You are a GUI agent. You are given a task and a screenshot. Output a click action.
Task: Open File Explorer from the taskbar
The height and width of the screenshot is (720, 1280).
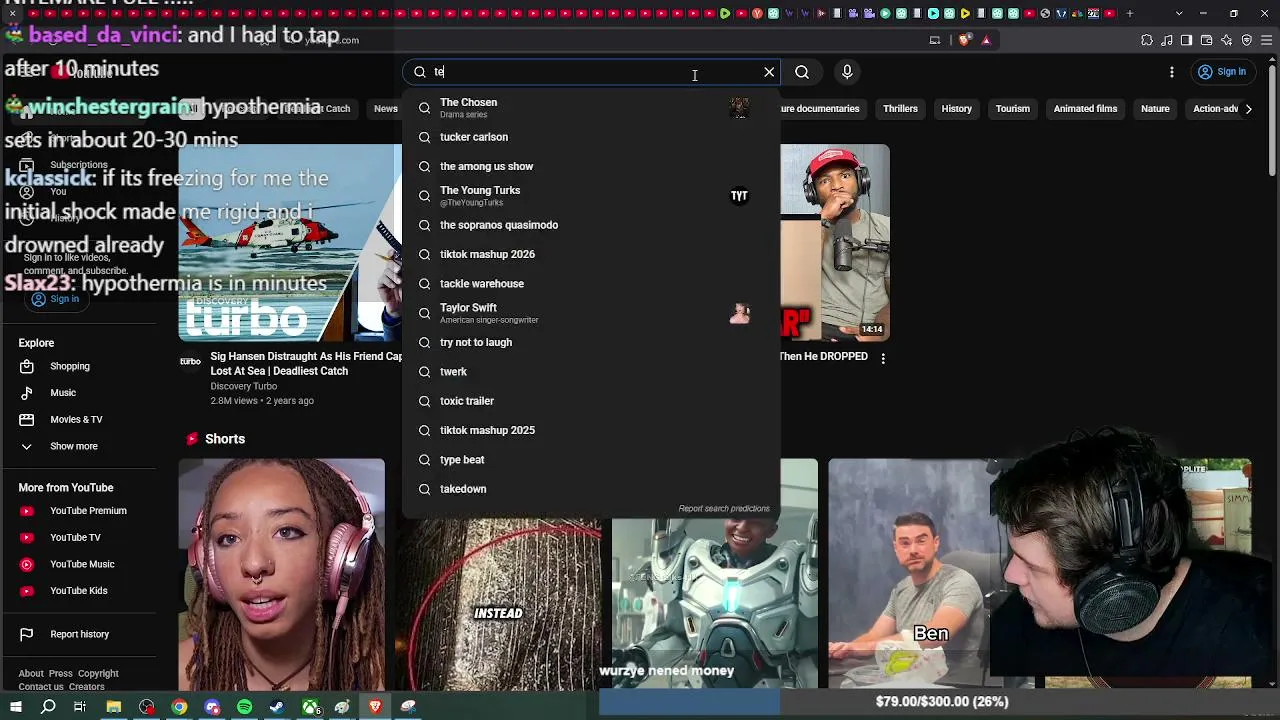click(x=114, y=707)
